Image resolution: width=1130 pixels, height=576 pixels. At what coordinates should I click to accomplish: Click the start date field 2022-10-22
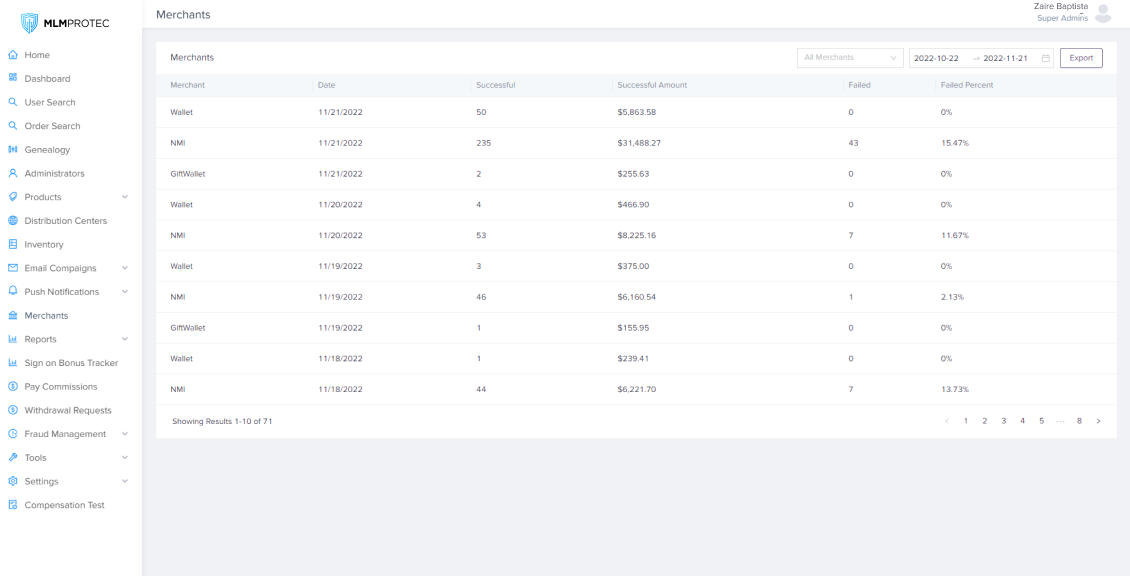pos(937,58)
